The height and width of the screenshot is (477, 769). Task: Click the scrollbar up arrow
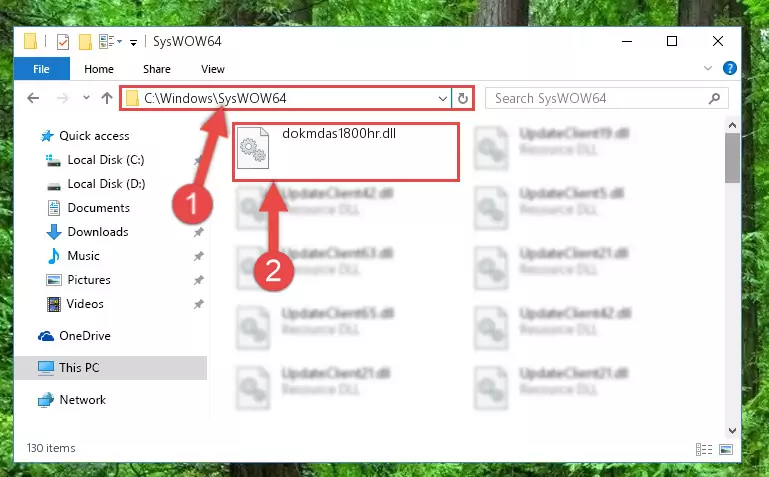(x=732, y=125)
